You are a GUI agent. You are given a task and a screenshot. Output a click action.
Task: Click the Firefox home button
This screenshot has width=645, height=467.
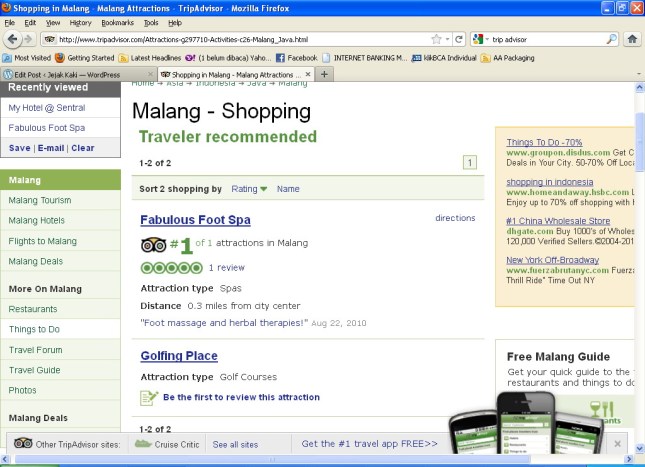[632, 39]
